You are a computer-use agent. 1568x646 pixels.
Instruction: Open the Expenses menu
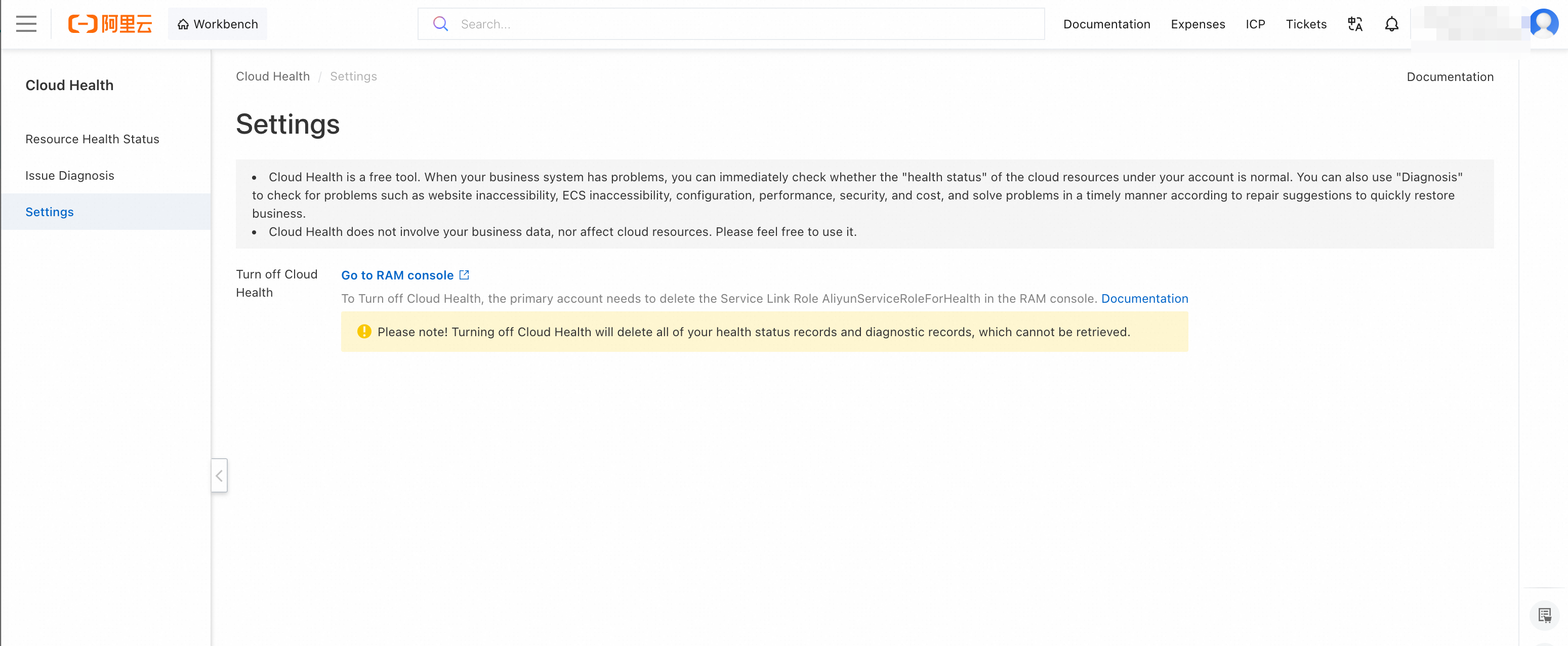coord(1198,24)
